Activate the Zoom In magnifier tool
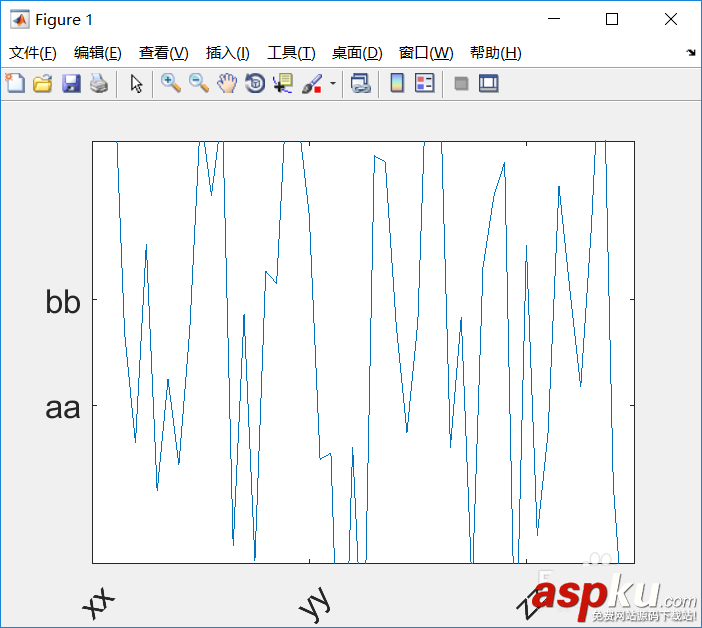The width and height of the screenshot is (702, 628). pos(171,83)
